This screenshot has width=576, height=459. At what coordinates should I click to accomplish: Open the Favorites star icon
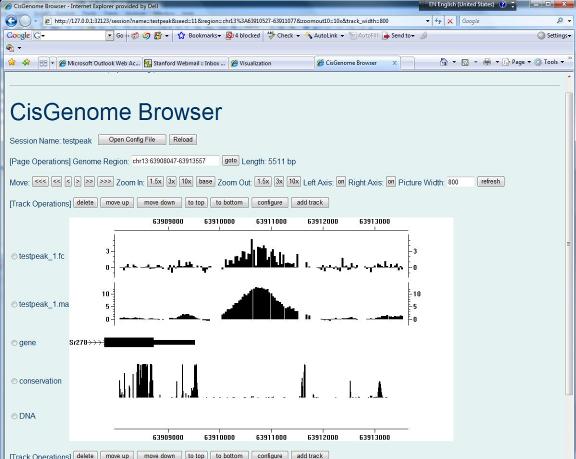tap(11, 62)
